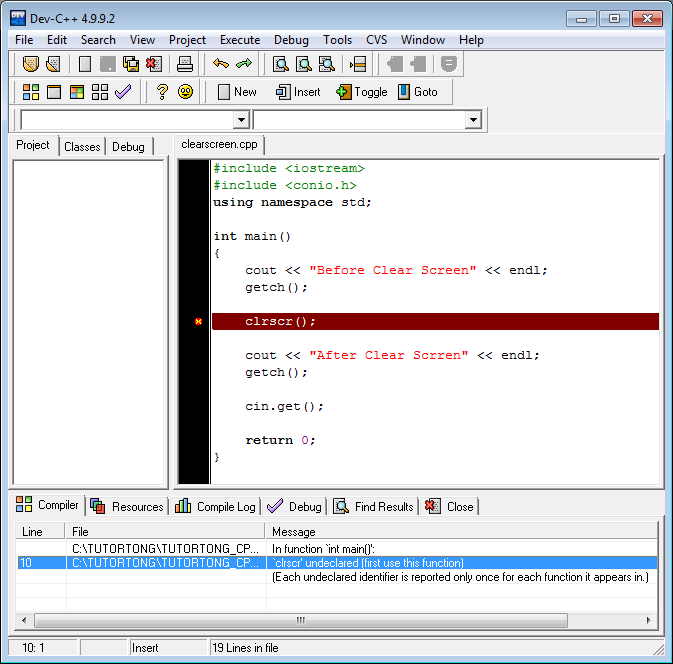The width and height of the screenshot is (673, 664).
Task: Open the Tools menu
Action: [x=337, y=40]
